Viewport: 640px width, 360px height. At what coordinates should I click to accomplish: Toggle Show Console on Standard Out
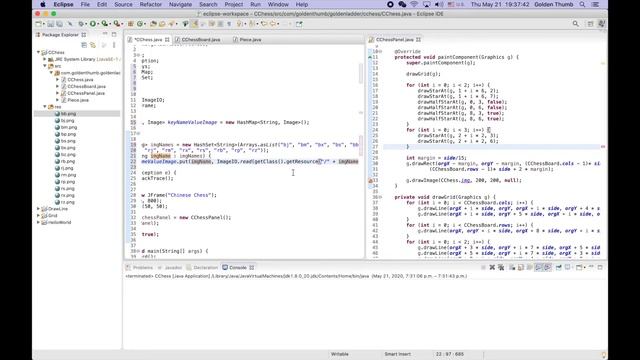pyautogui.click(x=538, y=267)
